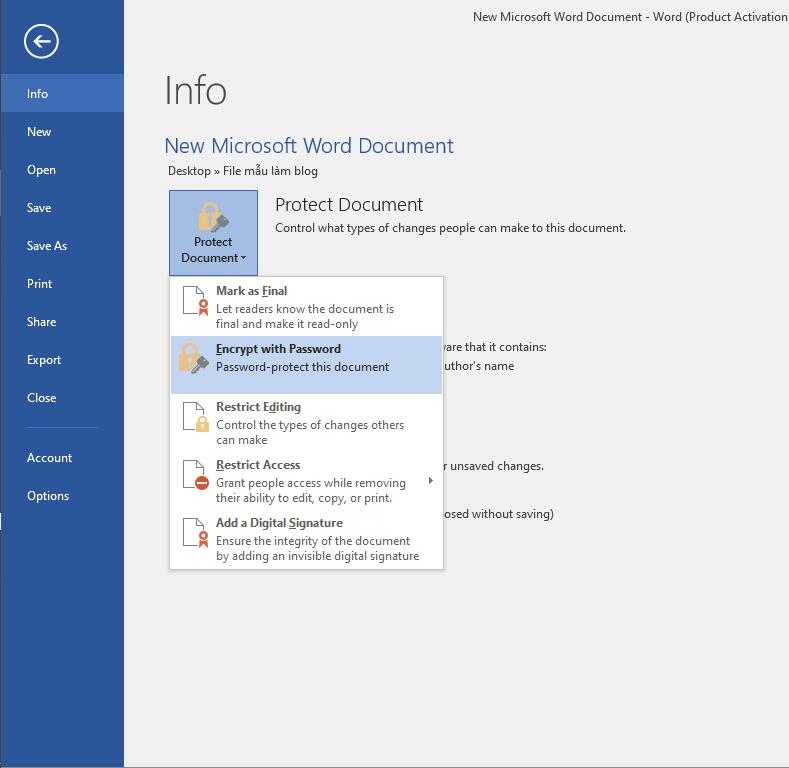Go to the Open file page
789x768 pixels.
[x=41, y=170]
